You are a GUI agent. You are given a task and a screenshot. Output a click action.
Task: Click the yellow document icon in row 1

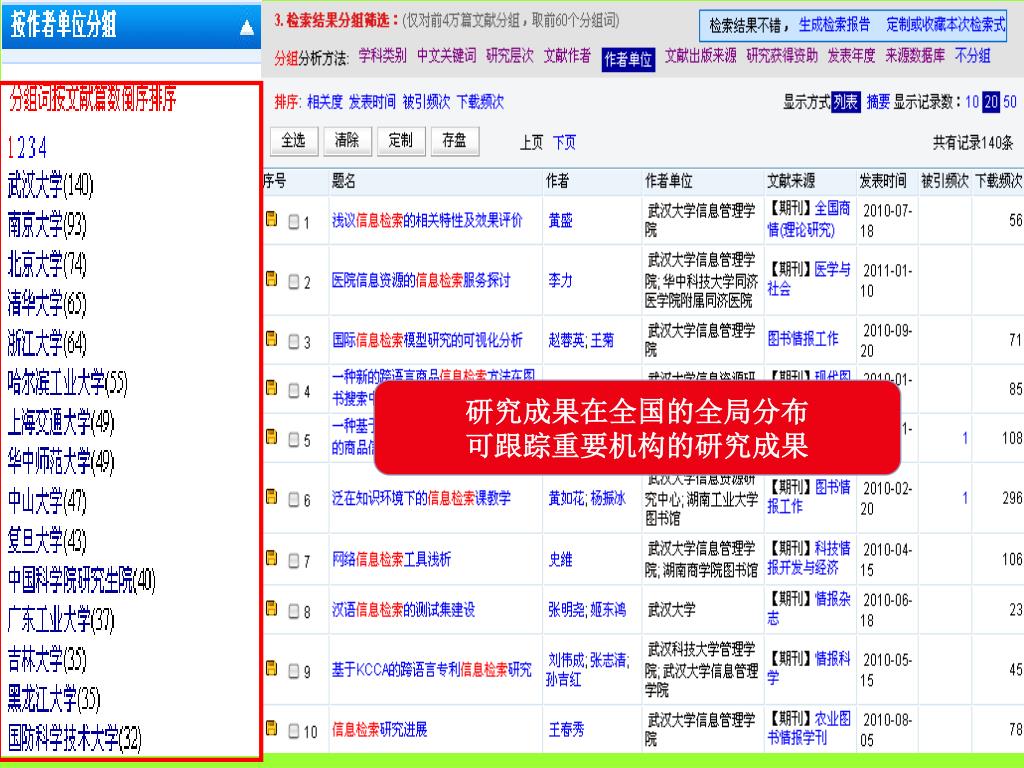point(272,219)
